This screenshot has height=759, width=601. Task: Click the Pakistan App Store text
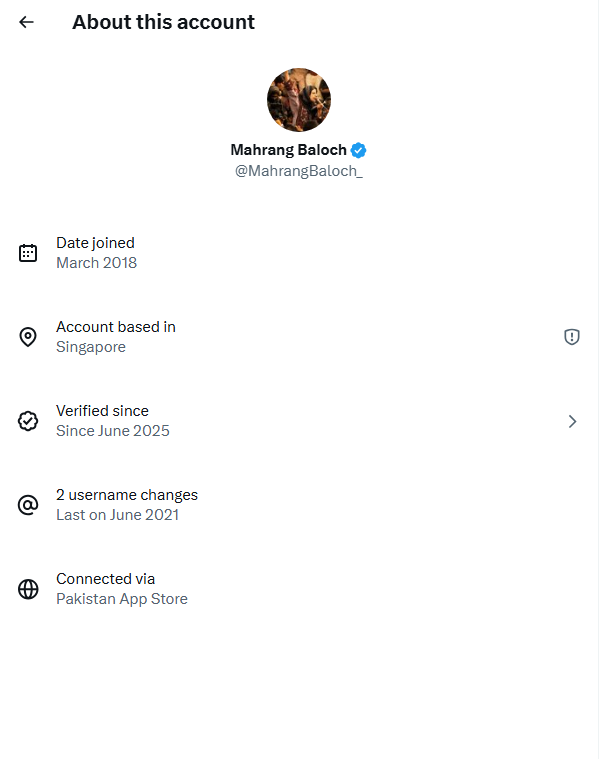pyautogui.click(x=122, y=599)
